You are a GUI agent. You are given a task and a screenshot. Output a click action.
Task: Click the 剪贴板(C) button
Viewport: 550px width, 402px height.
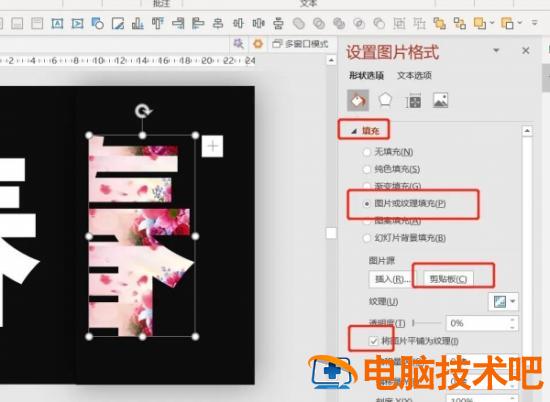click(x=448, y=279)
